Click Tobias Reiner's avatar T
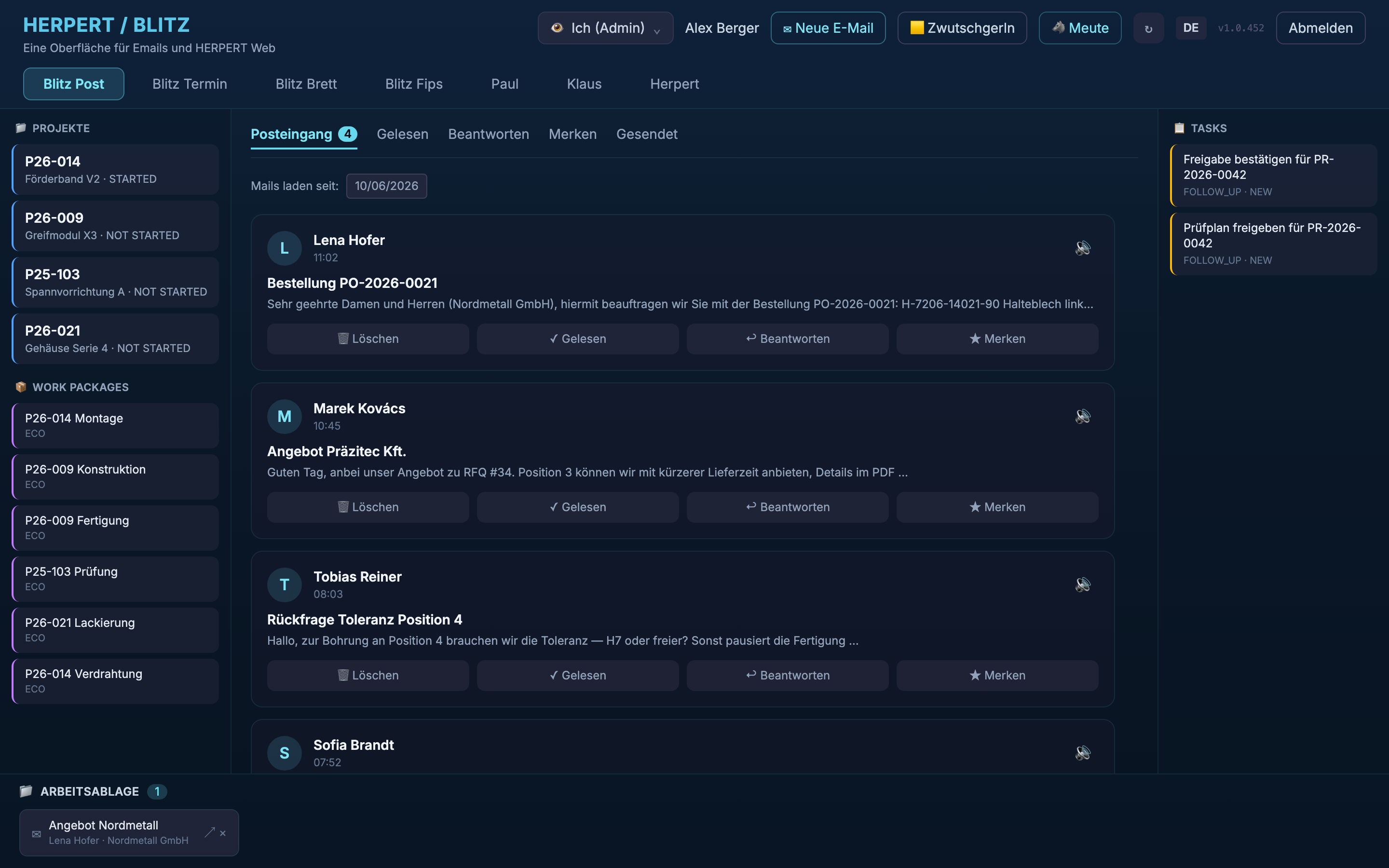Viewport: 1389px width, 868px height. click(x=284, y=584)
